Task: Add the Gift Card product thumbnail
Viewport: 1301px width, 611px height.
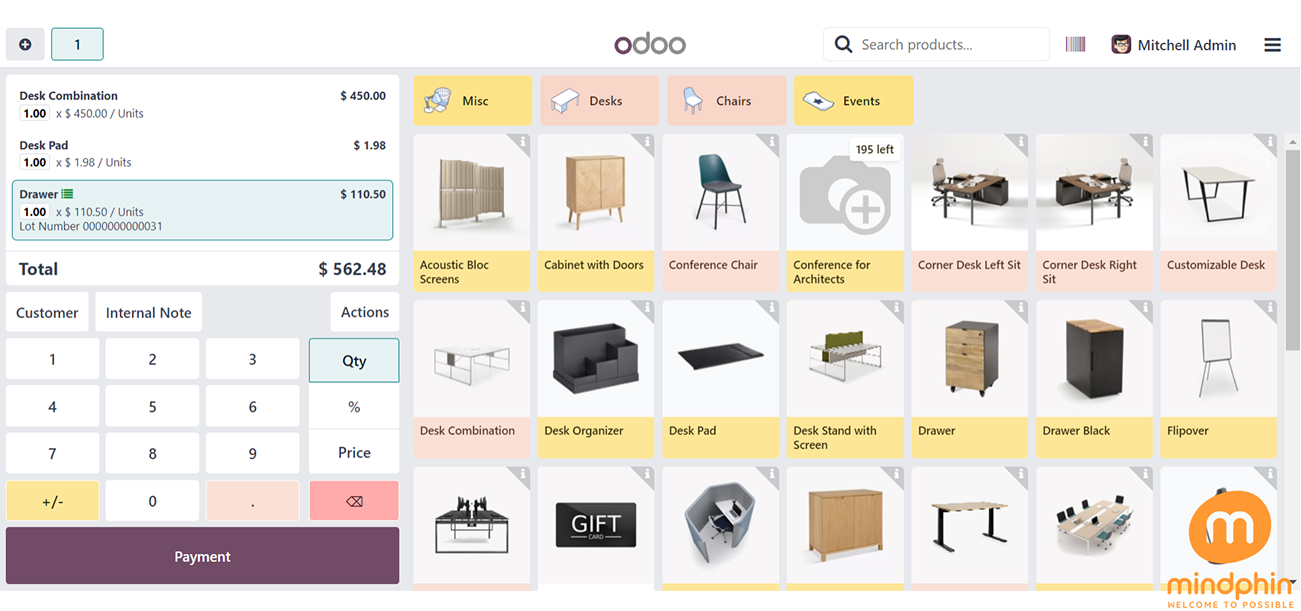Action: click(595, 524)
